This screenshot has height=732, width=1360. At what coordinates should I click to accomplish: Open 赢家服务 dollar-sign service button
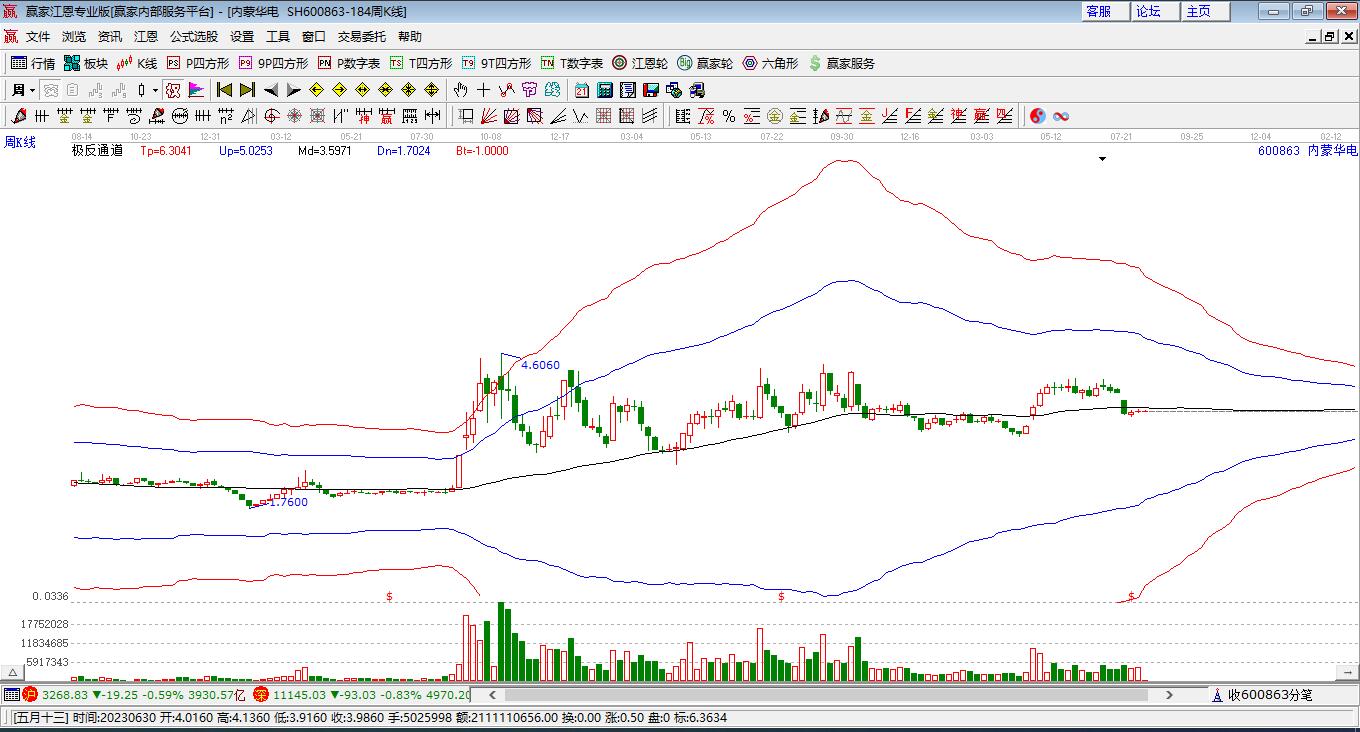pyautogui.click(x=841, y=63)
